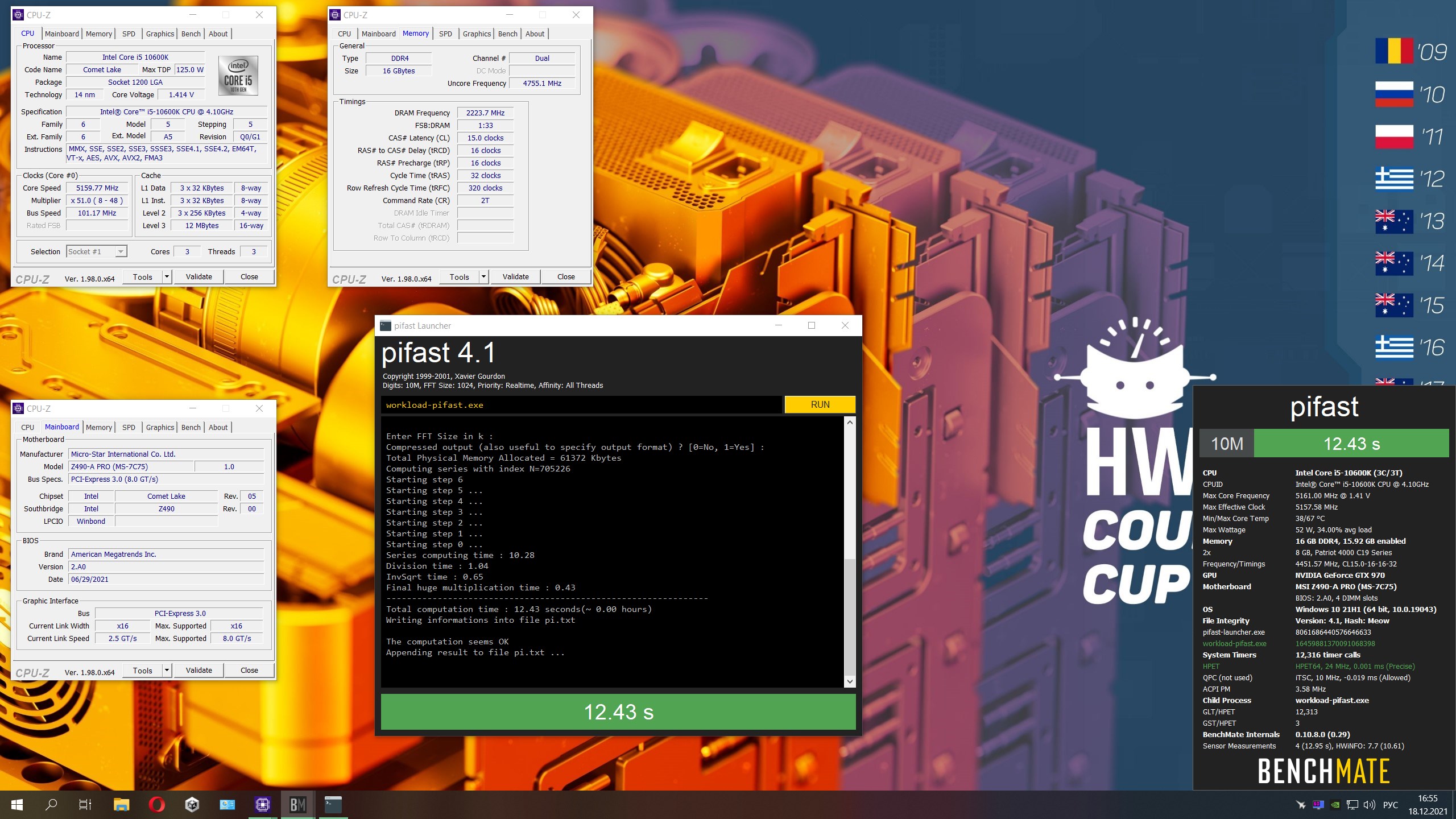
Task: Open File Explorer from taskbar
Action: pos(122,805)
